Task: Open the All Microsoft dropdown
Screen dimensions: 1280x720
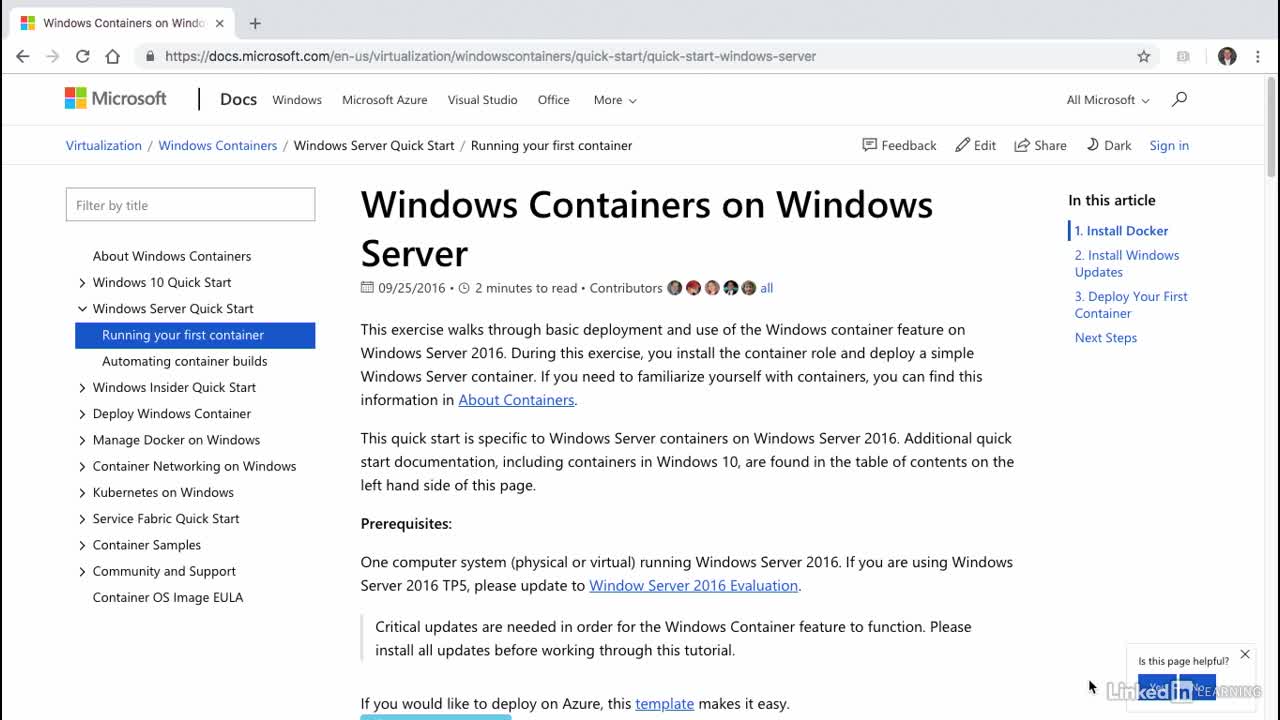Action: click(1108, 100)
